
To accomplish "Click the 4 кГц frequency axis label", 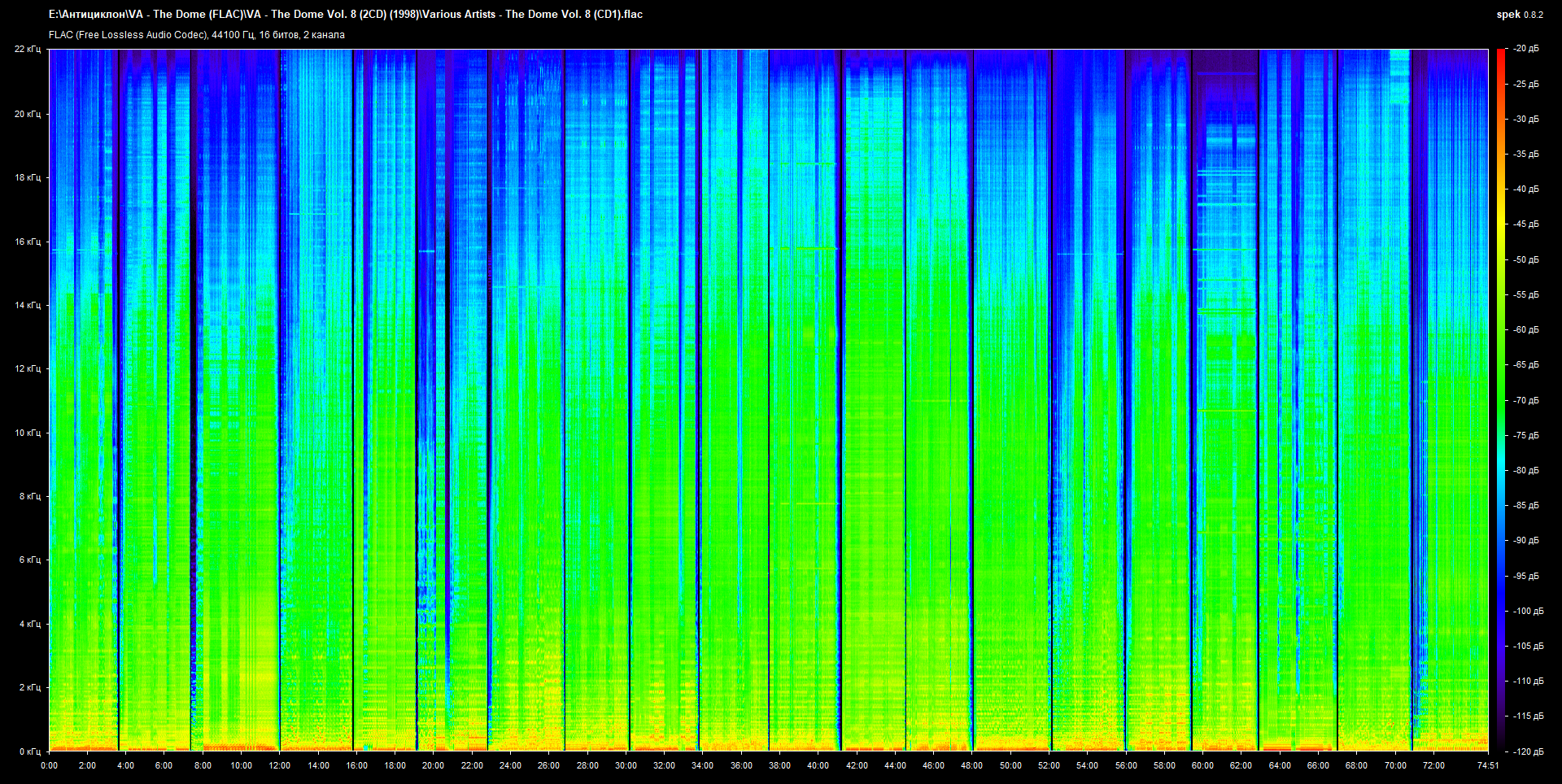I will (x=29, y=624).
